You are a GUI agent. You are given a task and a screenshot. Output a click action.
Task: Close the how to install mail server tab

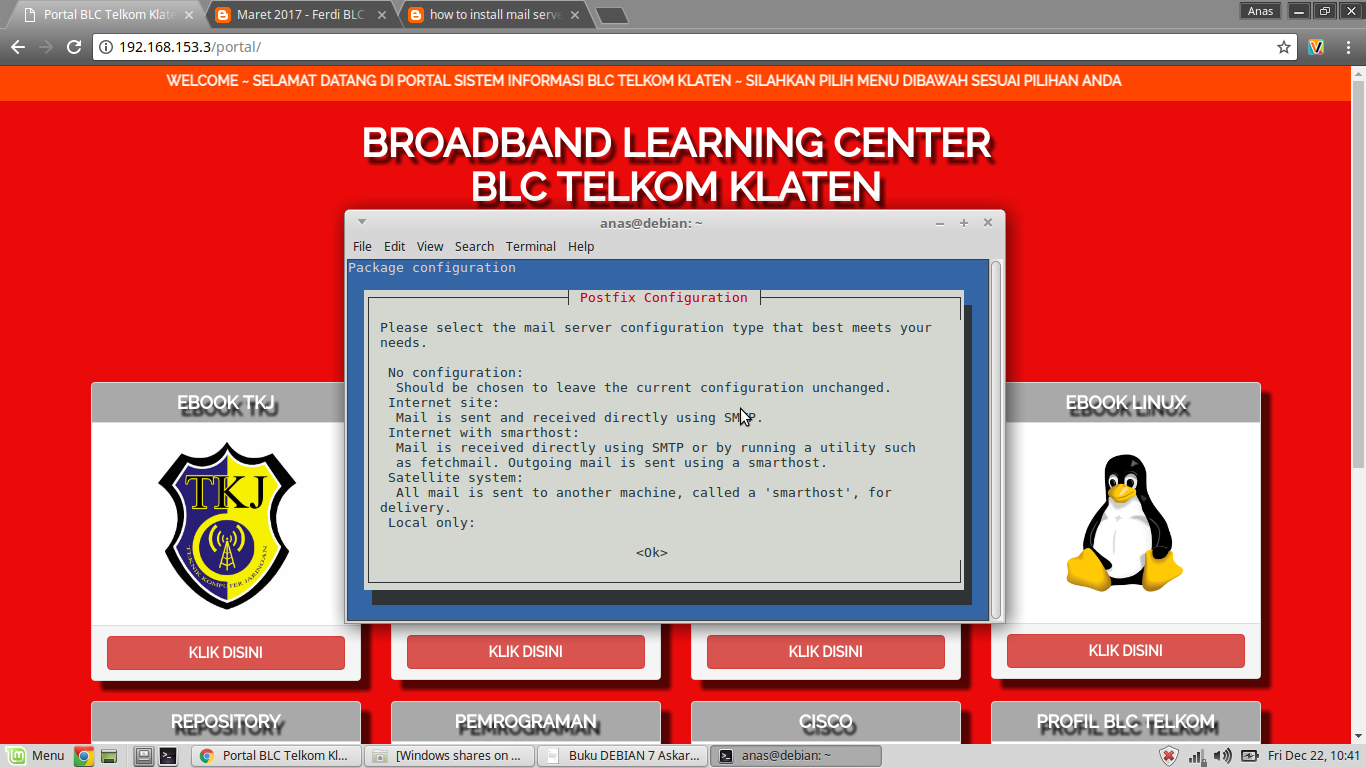[x=574, y=15]
